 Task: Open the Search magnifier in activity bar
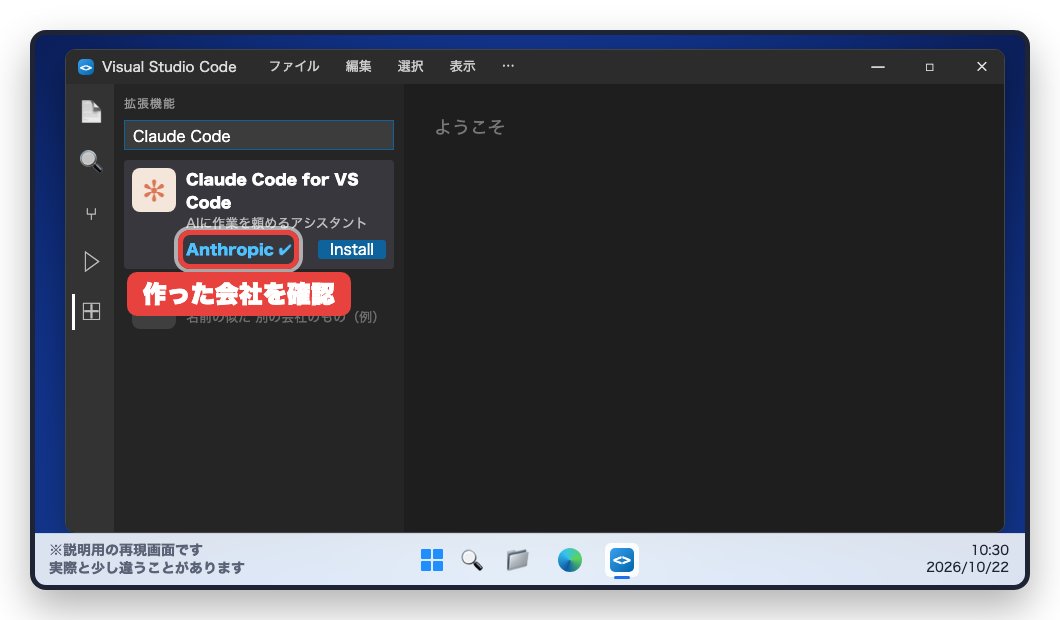pyautogui.click(x=91, y=161)
